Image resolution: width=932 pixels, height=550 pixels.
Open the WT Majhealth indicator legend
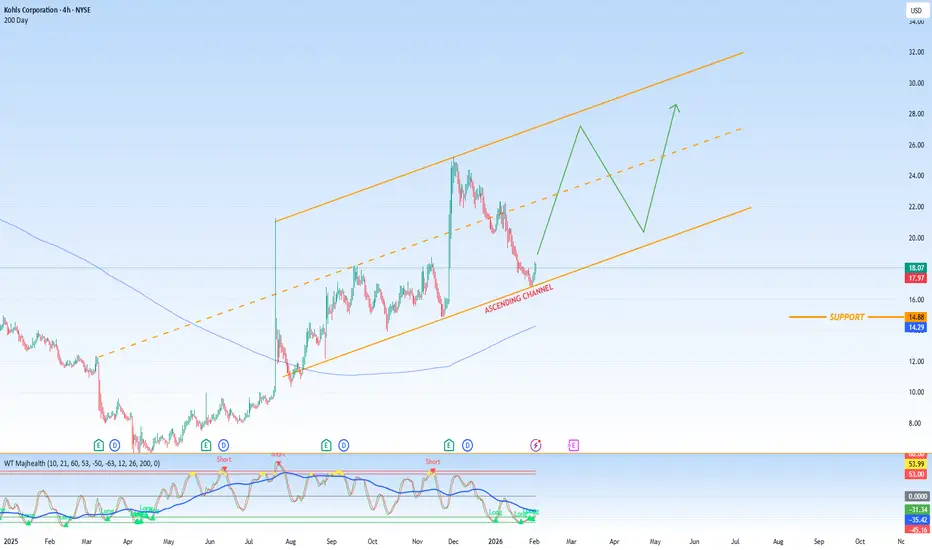(x=82, y=463)
